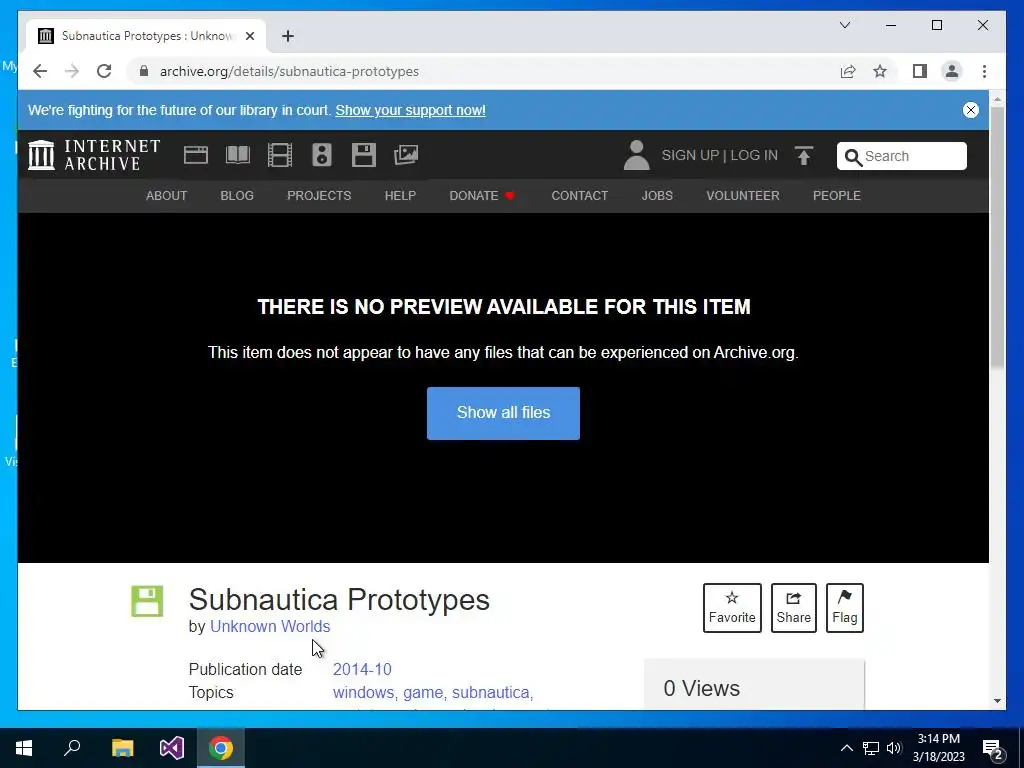Click the SIGN UP link
The width and height of the screenshot is (1024, 768).
(x=690, y=155)
